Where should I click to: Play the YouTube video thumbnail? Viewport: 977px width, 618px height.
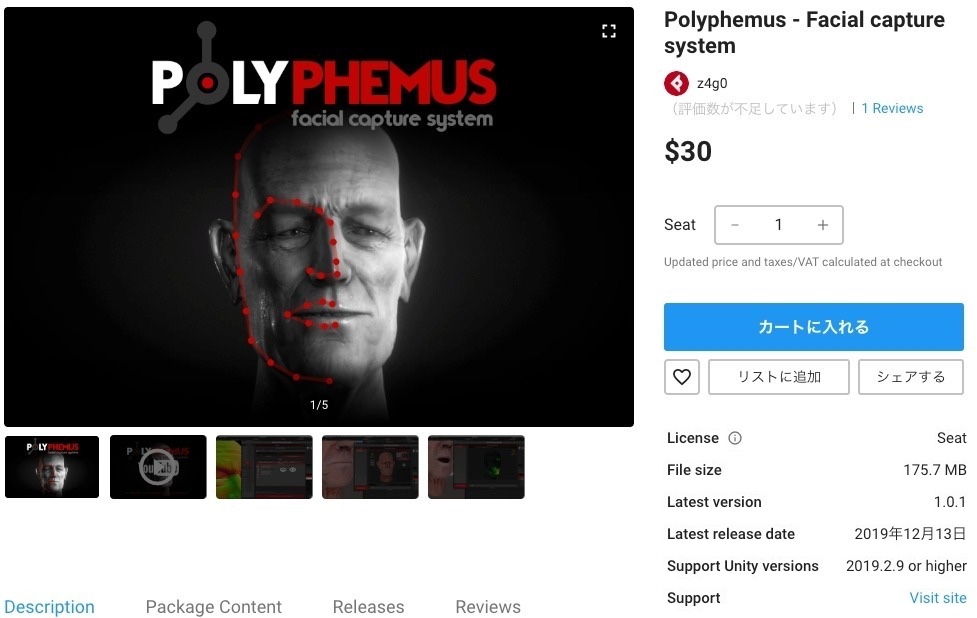coord(158,467)
